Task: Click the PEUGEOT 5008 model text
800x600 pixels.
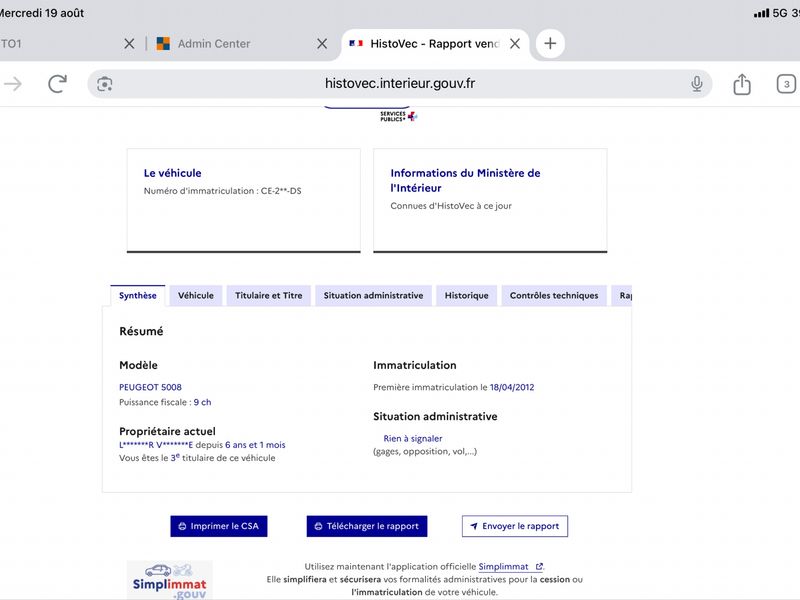Action: (151, 387)
